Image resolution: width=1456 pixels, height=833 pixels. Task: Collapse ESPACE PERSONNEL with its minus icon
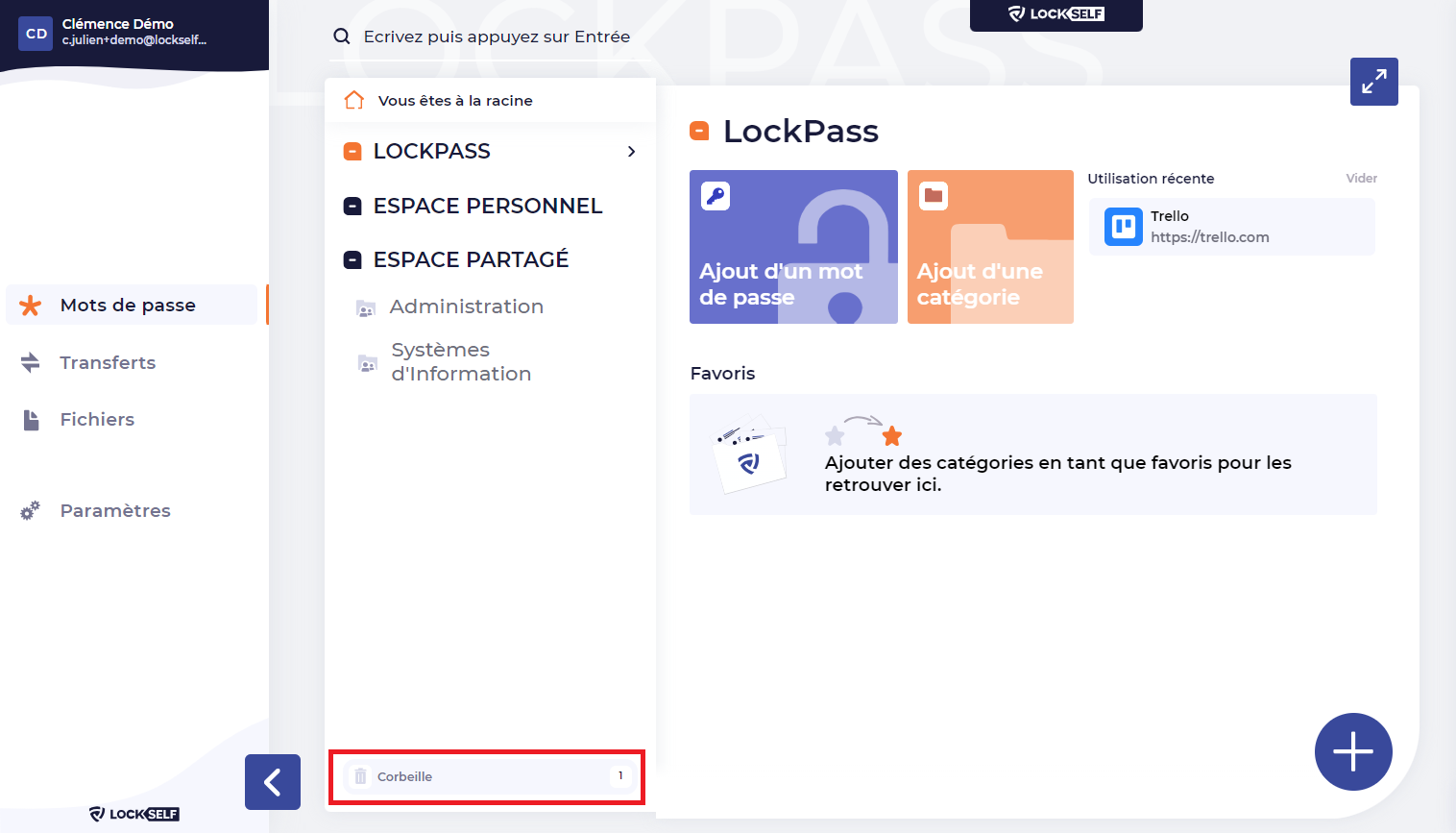coord(352,207)
